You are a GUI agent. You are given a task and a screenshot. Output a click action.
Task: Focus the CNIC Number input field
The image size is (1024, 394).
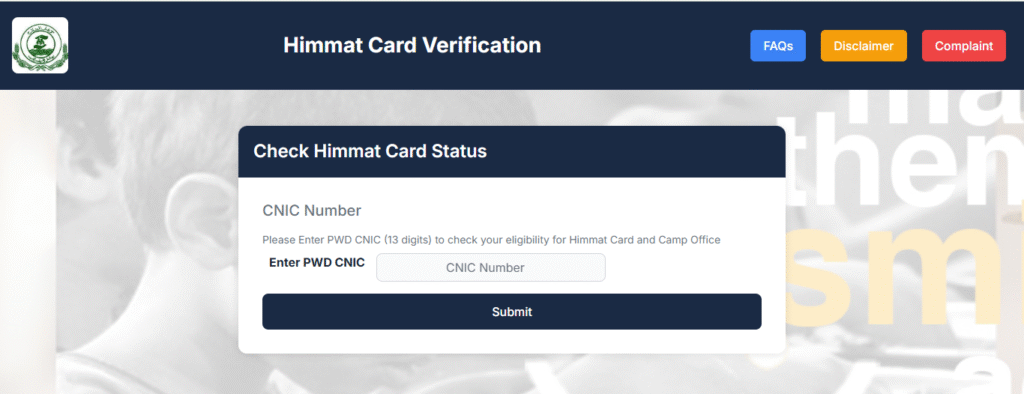[x=491, y=267]
